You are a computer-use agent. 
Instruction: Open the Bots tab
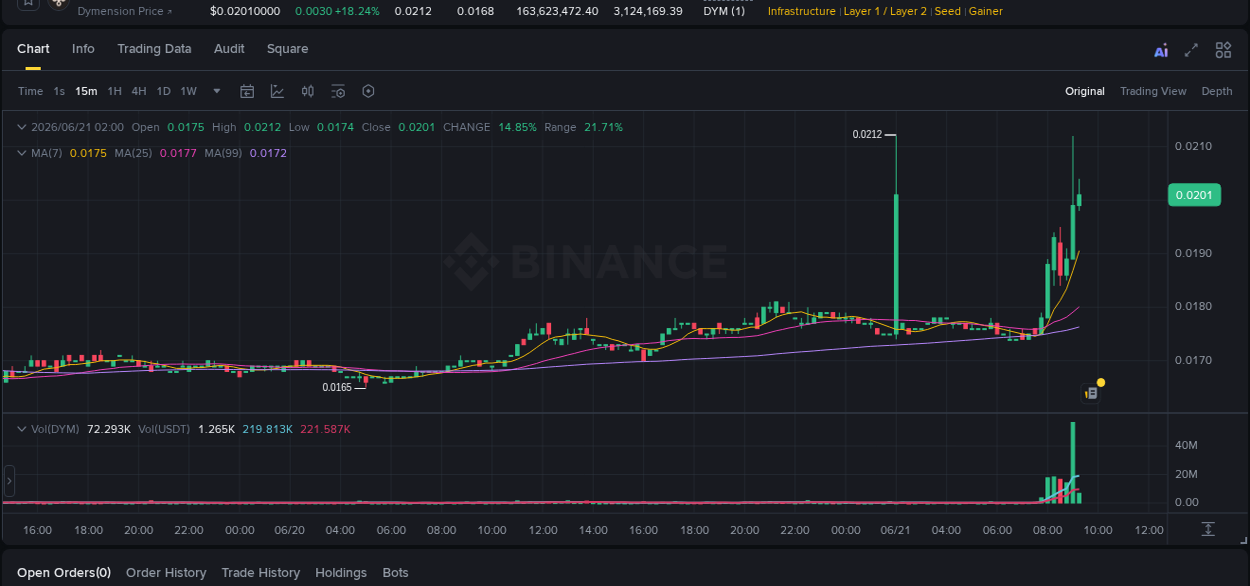tap(395, 573)
